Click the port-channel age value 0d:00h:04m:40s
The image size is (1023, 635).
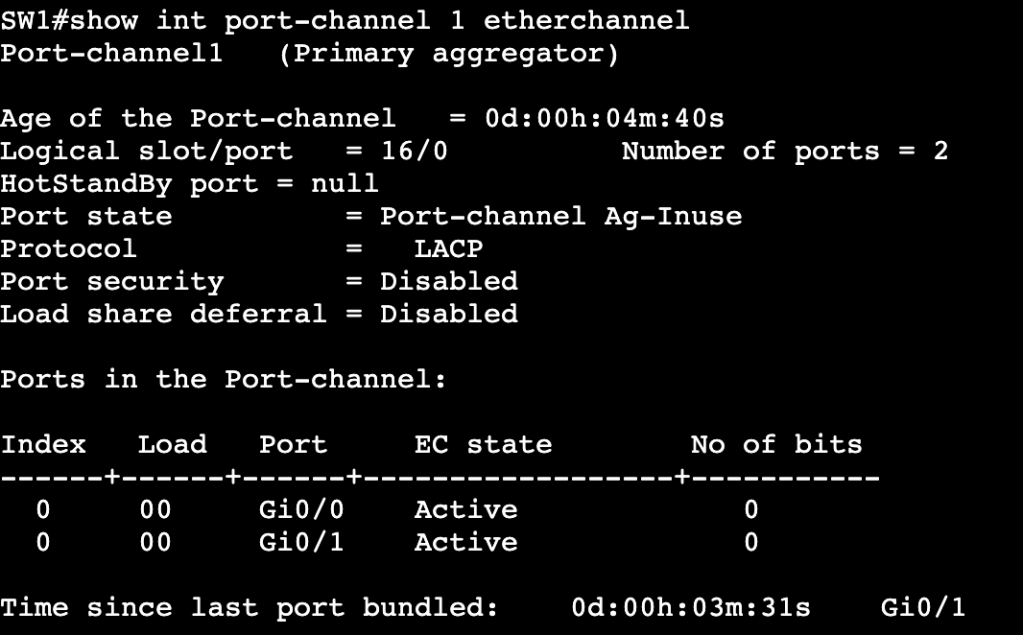pyautogui.click(x=604, y=119)
